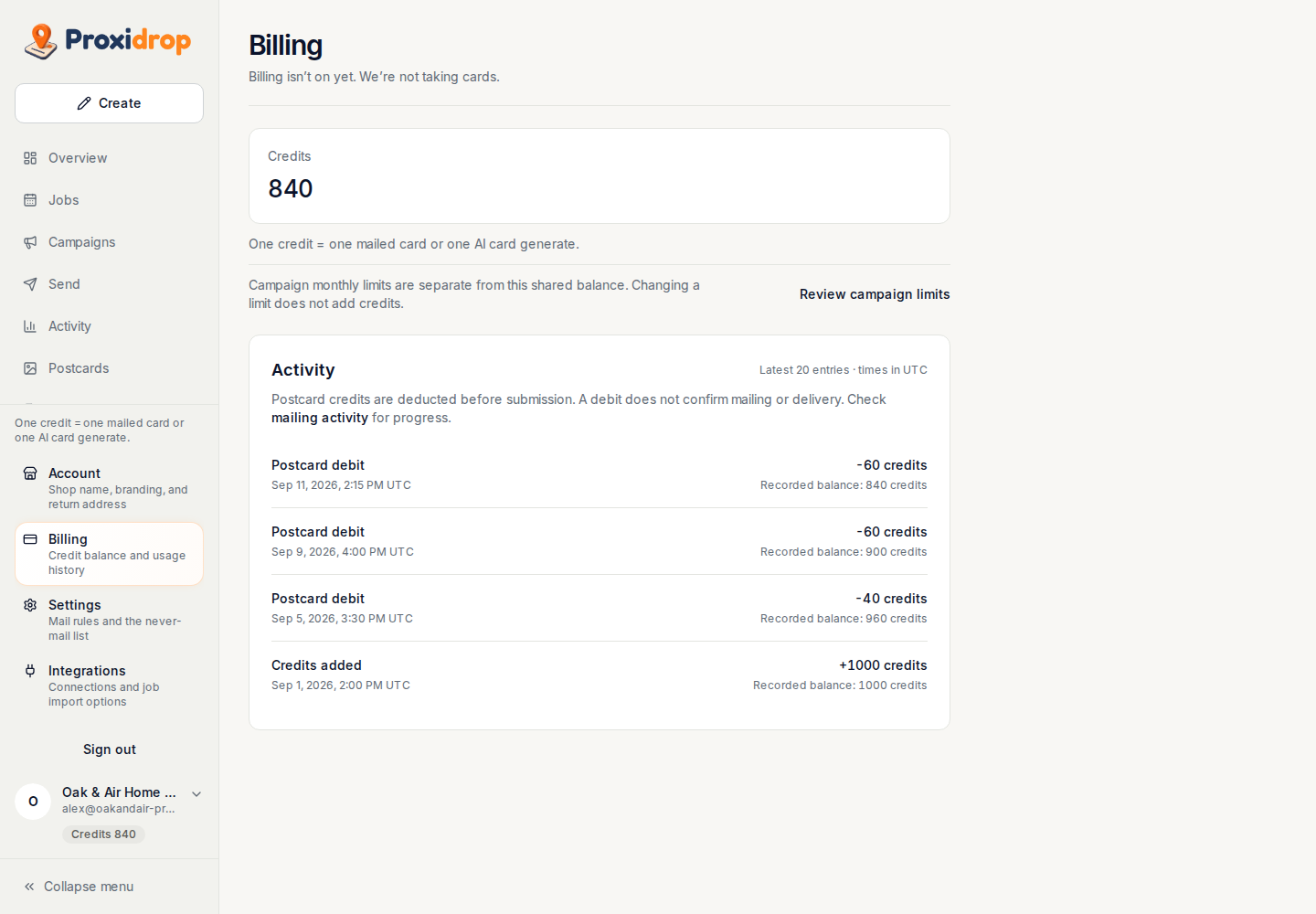Click the Collapse menu double chevron icon

pos(29,887)
